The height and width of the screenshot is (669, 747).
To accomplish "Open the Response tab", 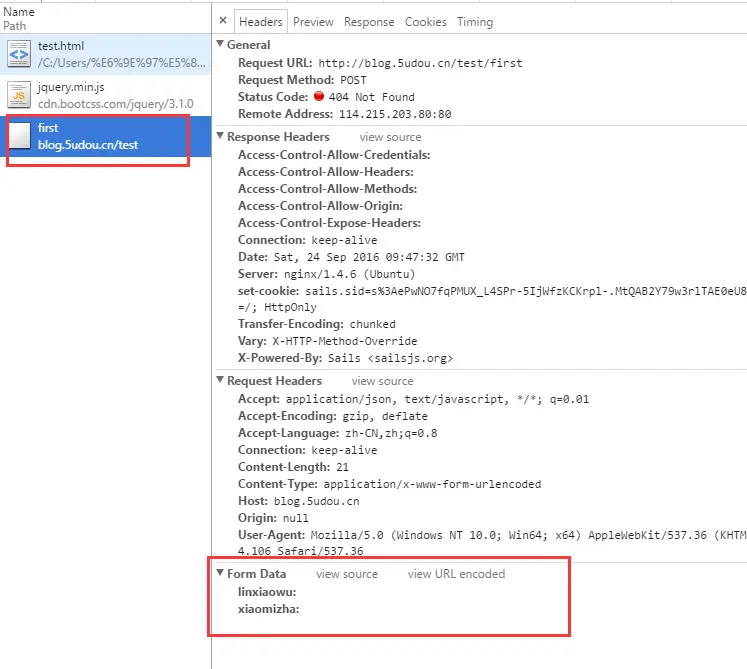I will (369, 22).
